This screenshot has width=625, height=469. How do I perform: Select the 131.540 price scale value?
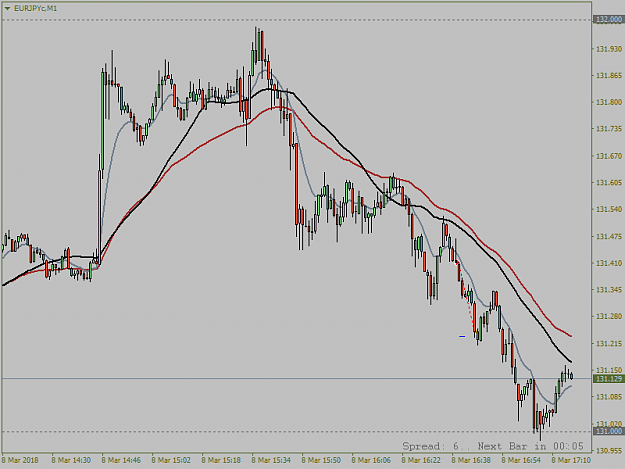click(609, 209)
